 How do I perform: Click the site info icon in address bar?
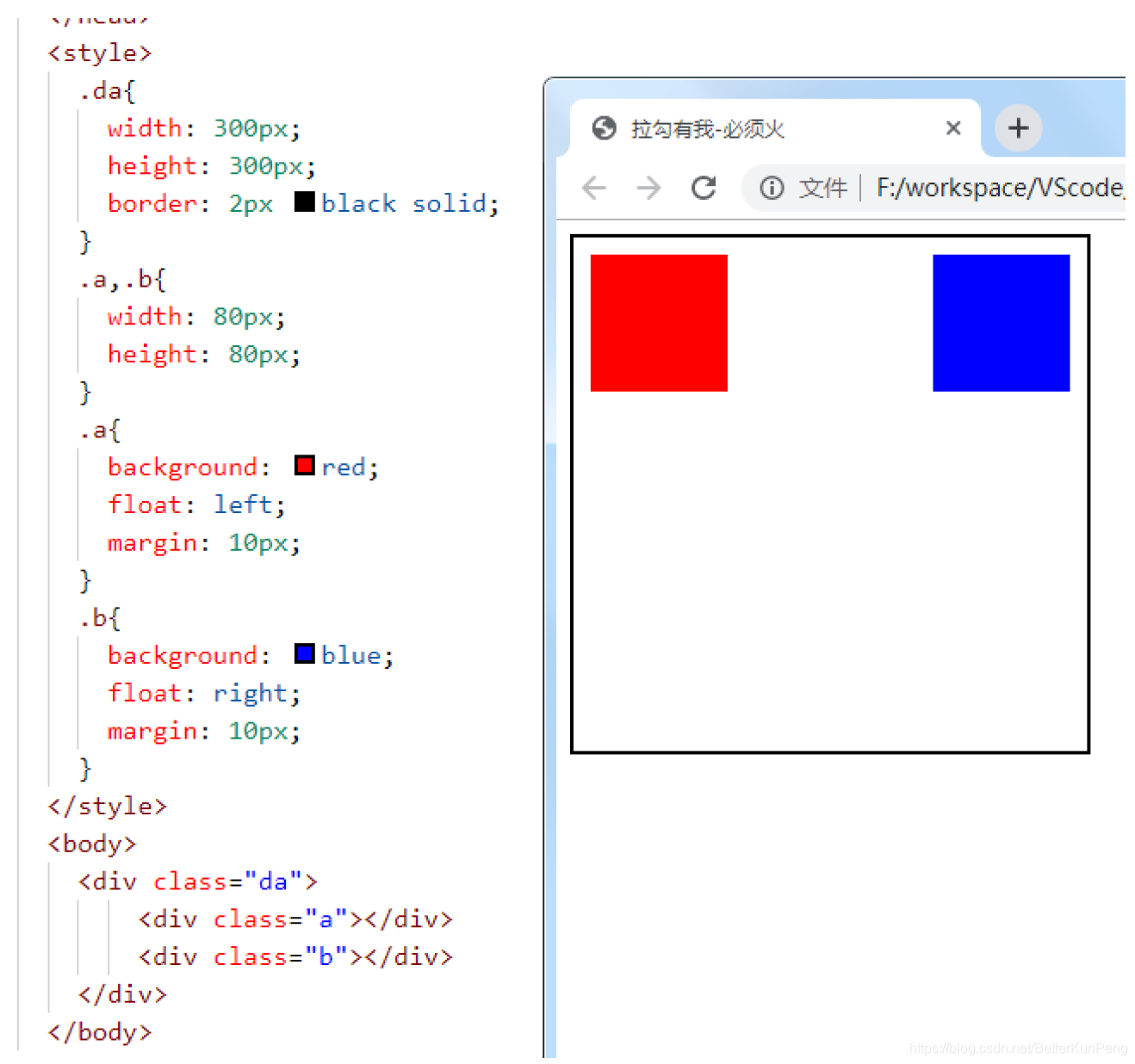pos(772,188)
